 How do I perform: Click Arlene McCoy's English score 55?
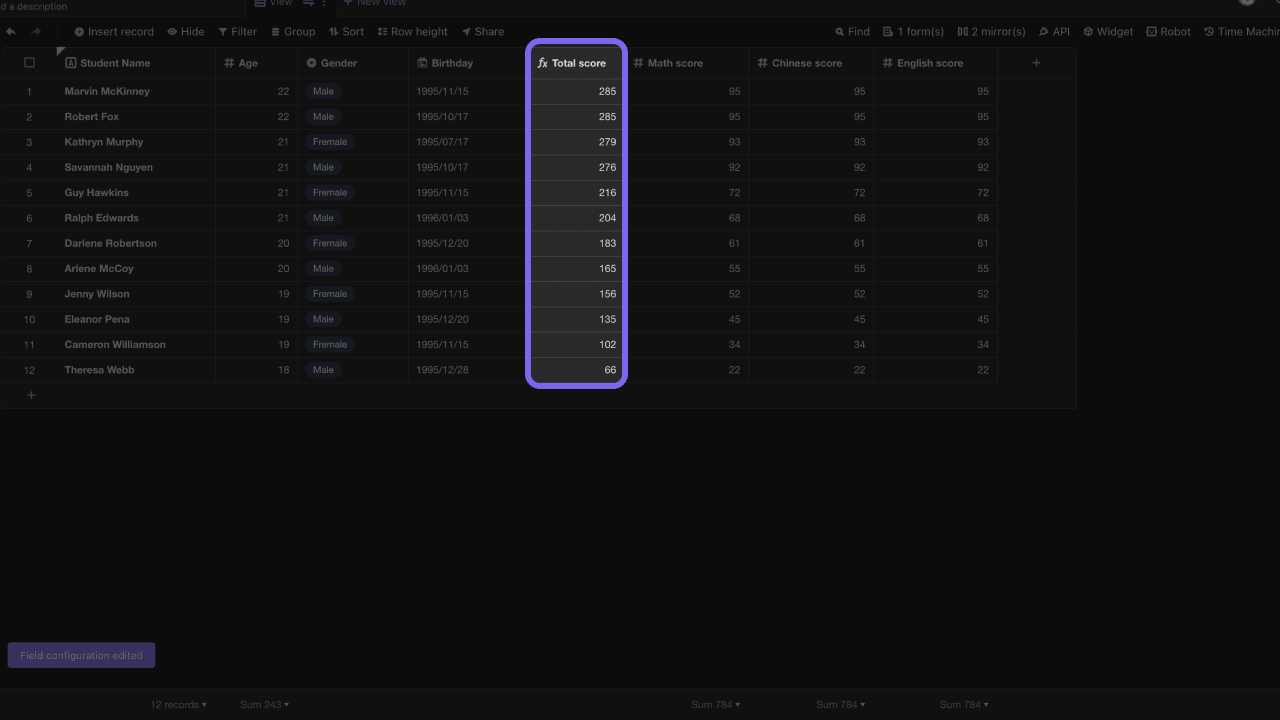click(x=935, y=269)
